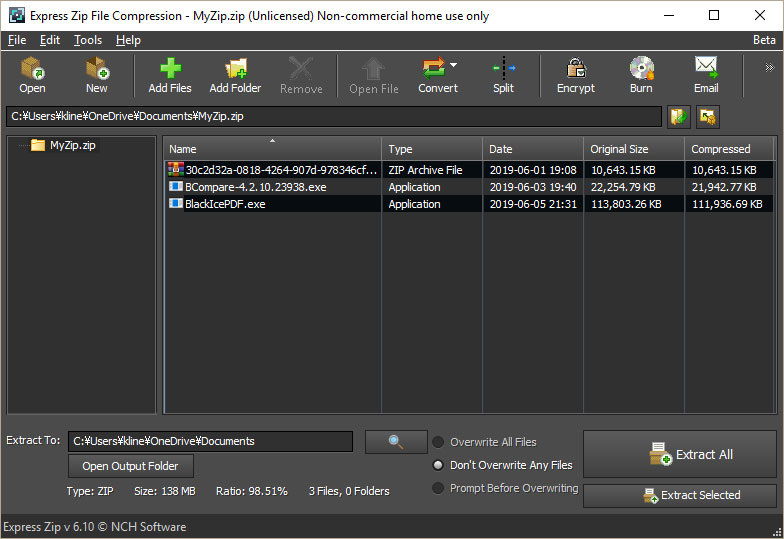784x539 pixels.
Task: Click the Open Output Folder button
Action: 130,466
